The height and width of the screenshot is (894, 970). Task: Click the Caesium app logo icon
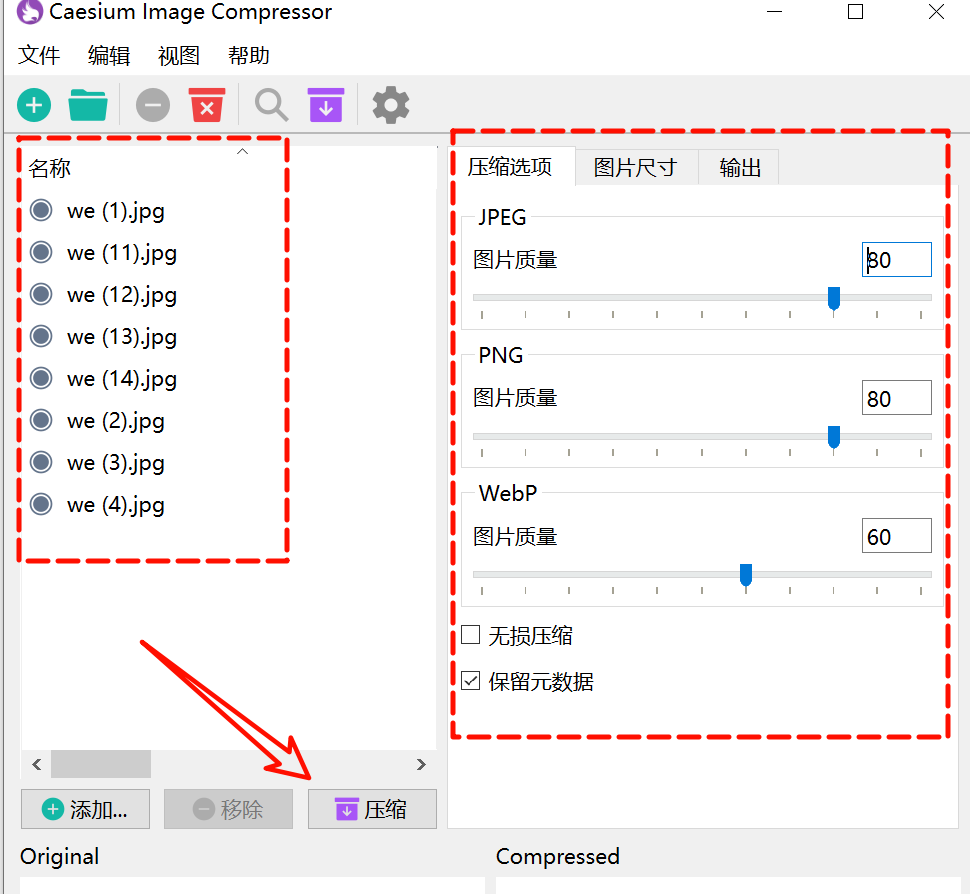29,12
